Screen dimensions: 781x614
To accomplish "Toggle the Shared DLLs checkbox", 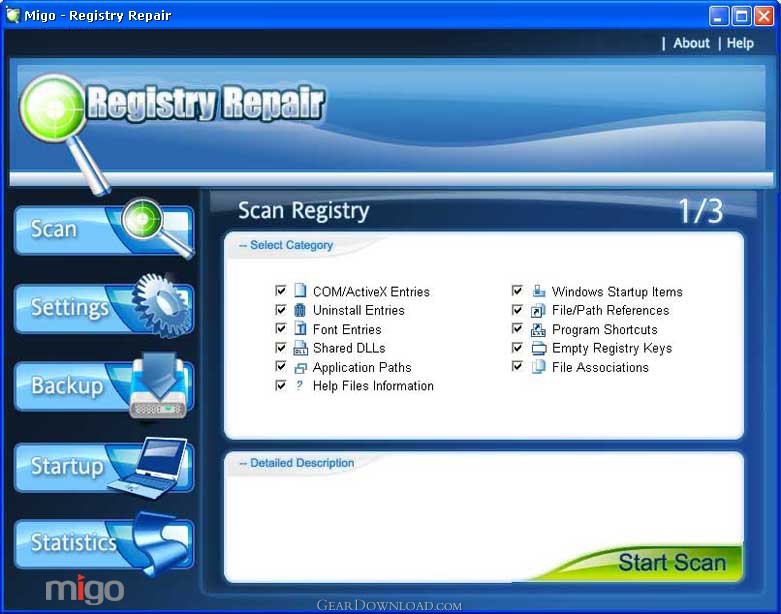I will click(x=281, y=348).
